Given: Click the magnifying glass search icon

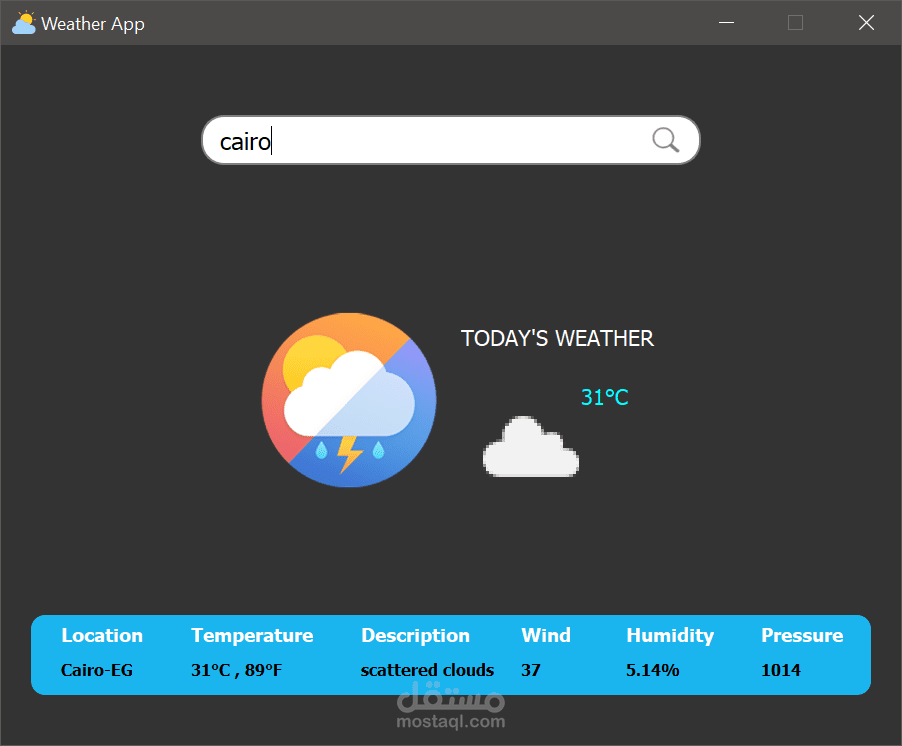Looking at the screenshot, I should tap(666, 140).
